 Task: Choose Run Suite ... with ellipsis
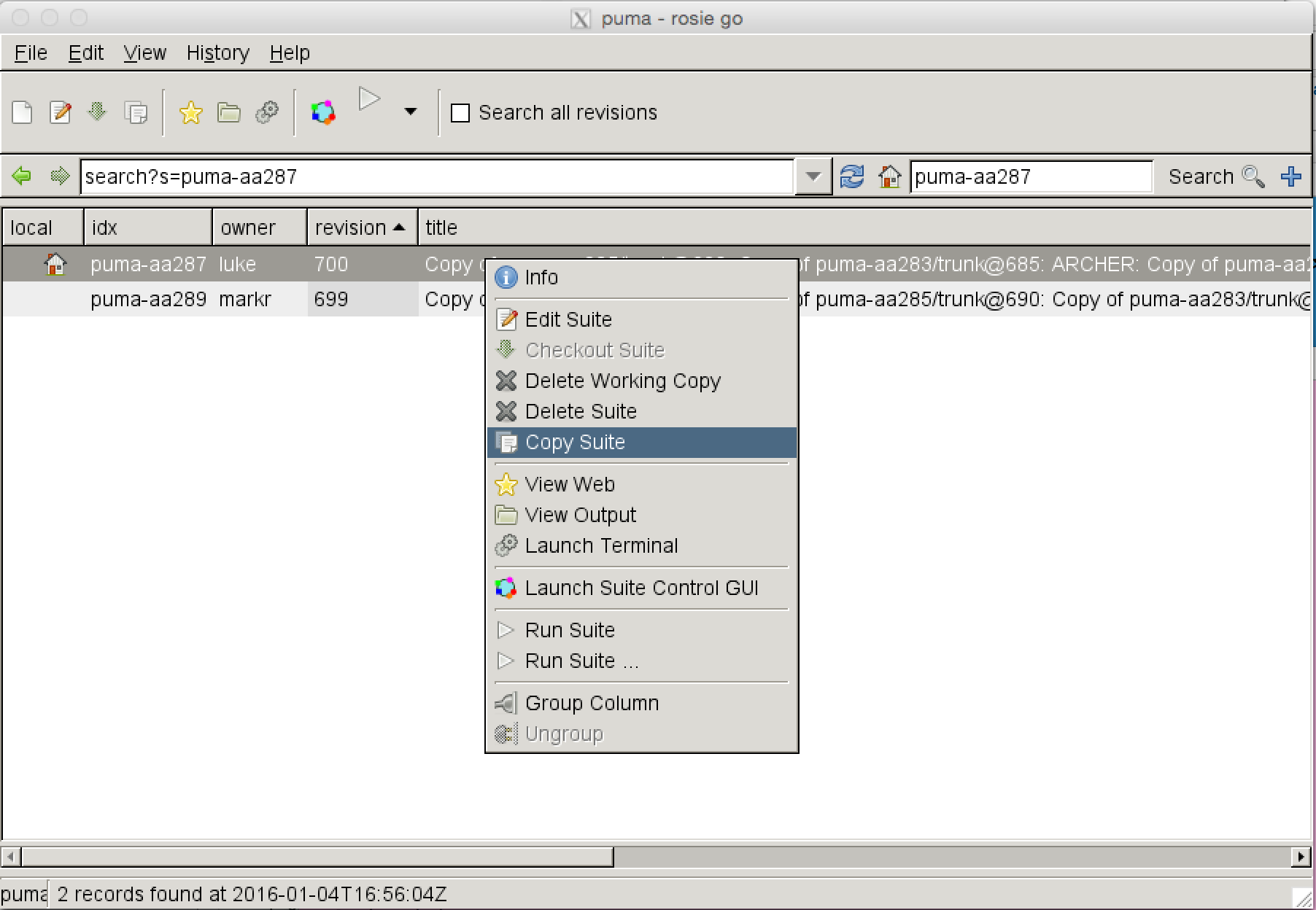pyautogui.click(x=642, y=661)
